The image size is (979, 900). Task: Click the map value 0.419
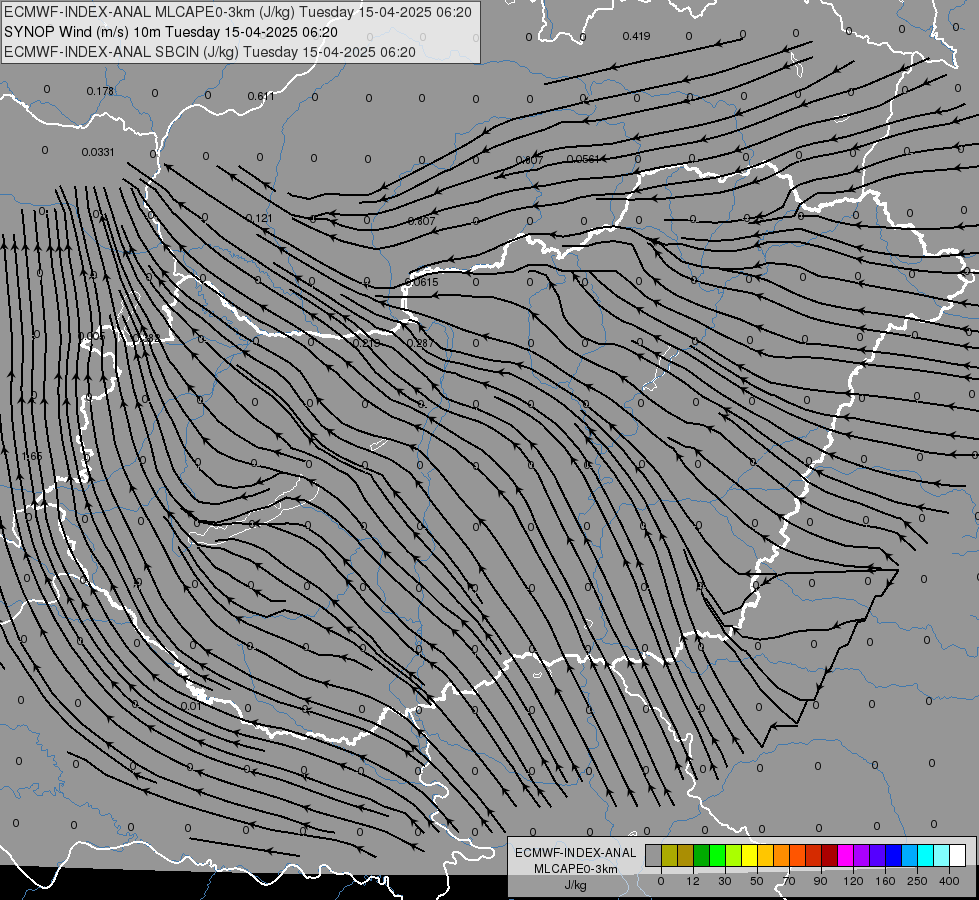[636, 36]
